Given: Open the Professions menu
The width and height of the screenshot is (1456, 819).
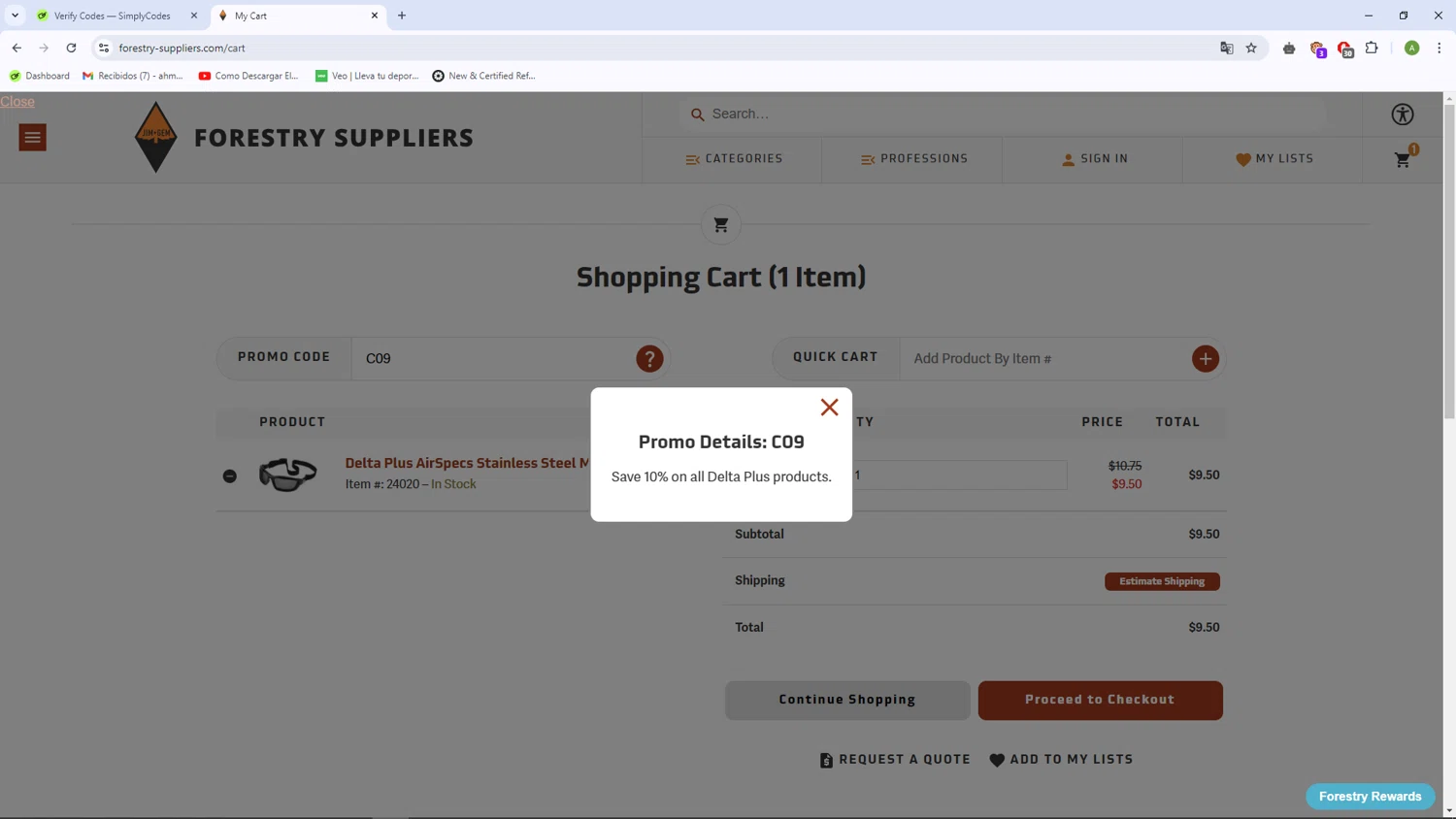Looking at the screenshot, I should click(x=914, y=159).
